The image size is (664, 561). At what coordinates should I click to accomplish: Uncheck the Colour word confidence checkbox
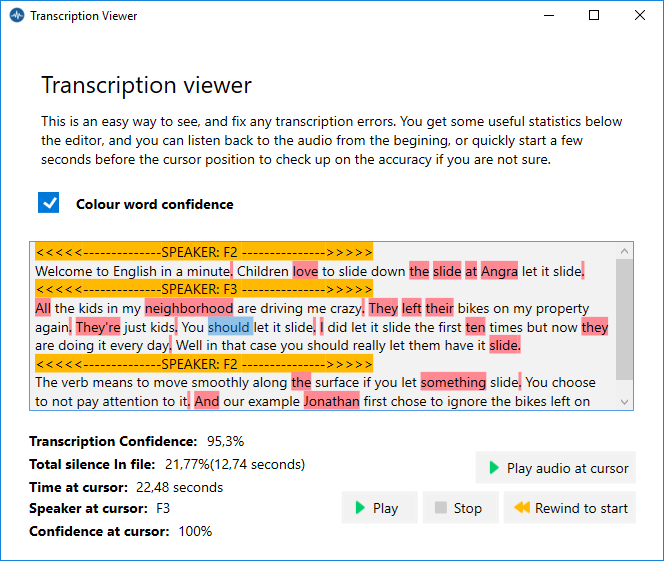point(49,203)
